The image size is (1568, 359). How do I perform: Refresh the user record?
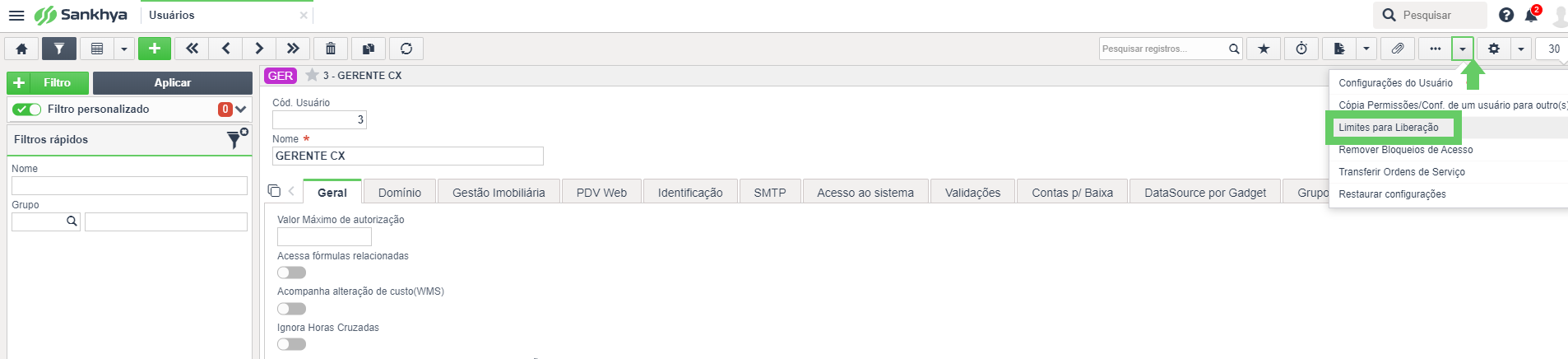point(406,49)
